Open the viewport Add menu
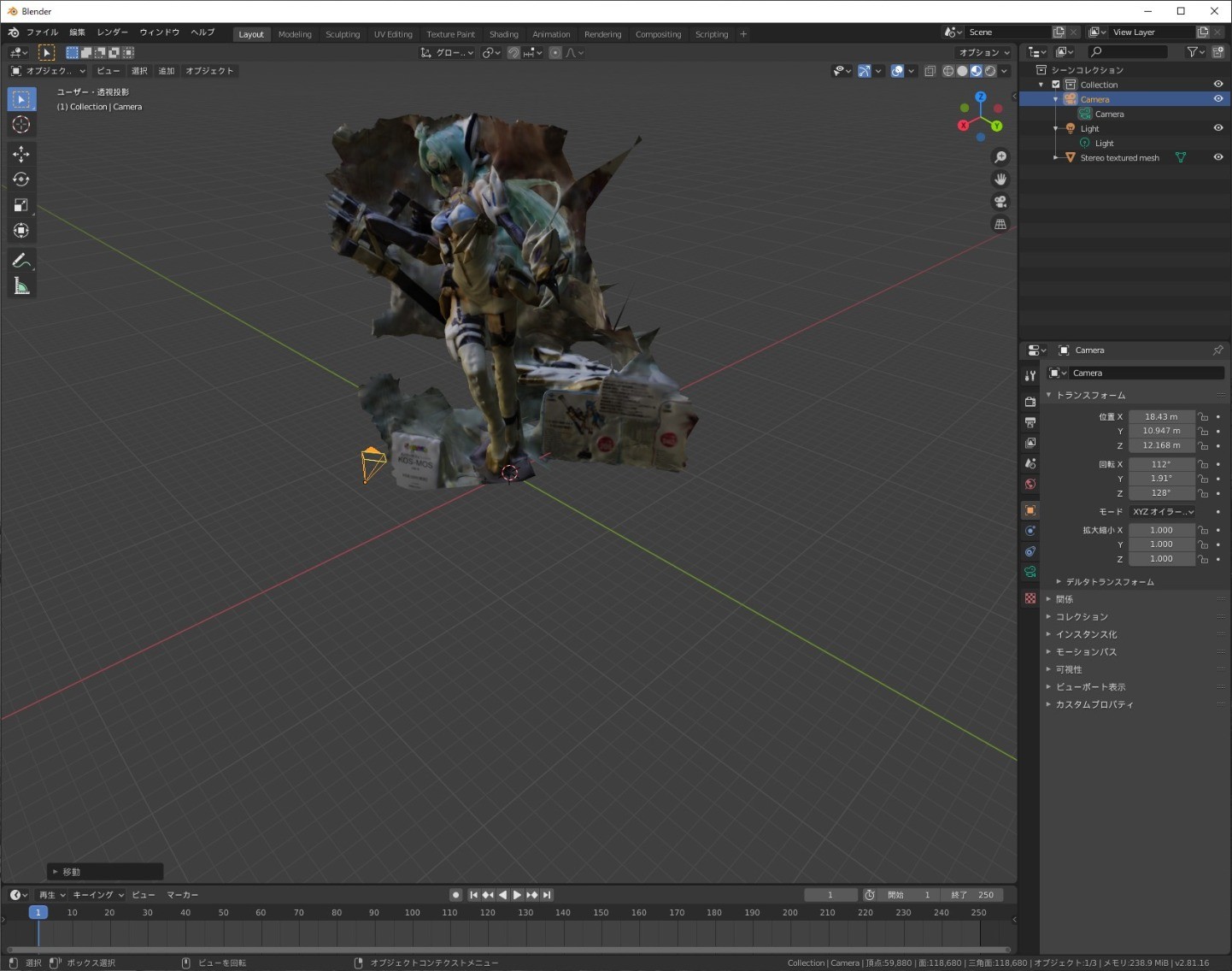 (x=167, y=71)
